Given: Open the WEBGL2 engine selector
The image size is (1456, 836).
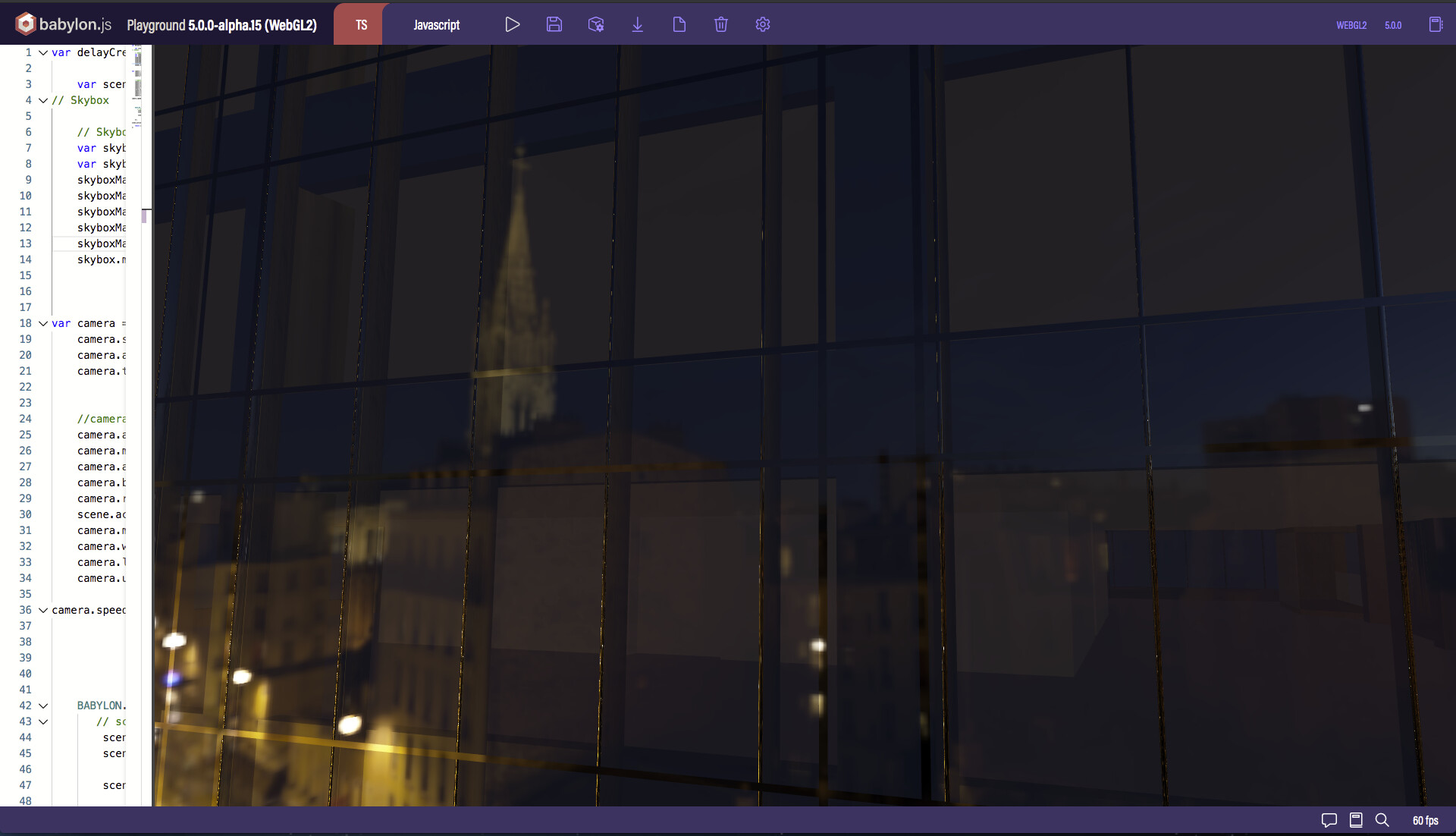Looking at the screenshot, I should point(1351,25).
